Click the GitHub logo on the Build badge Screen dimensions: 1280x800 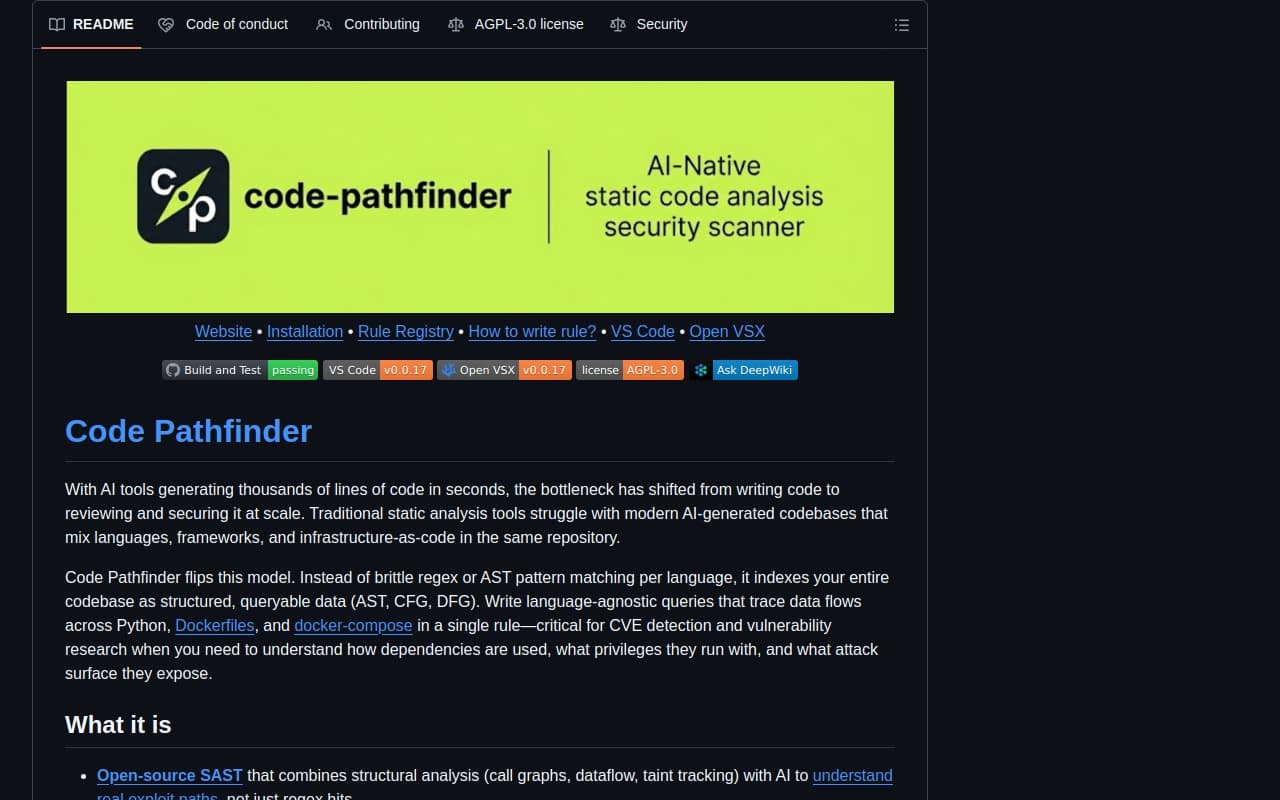(x=172, y=369)
